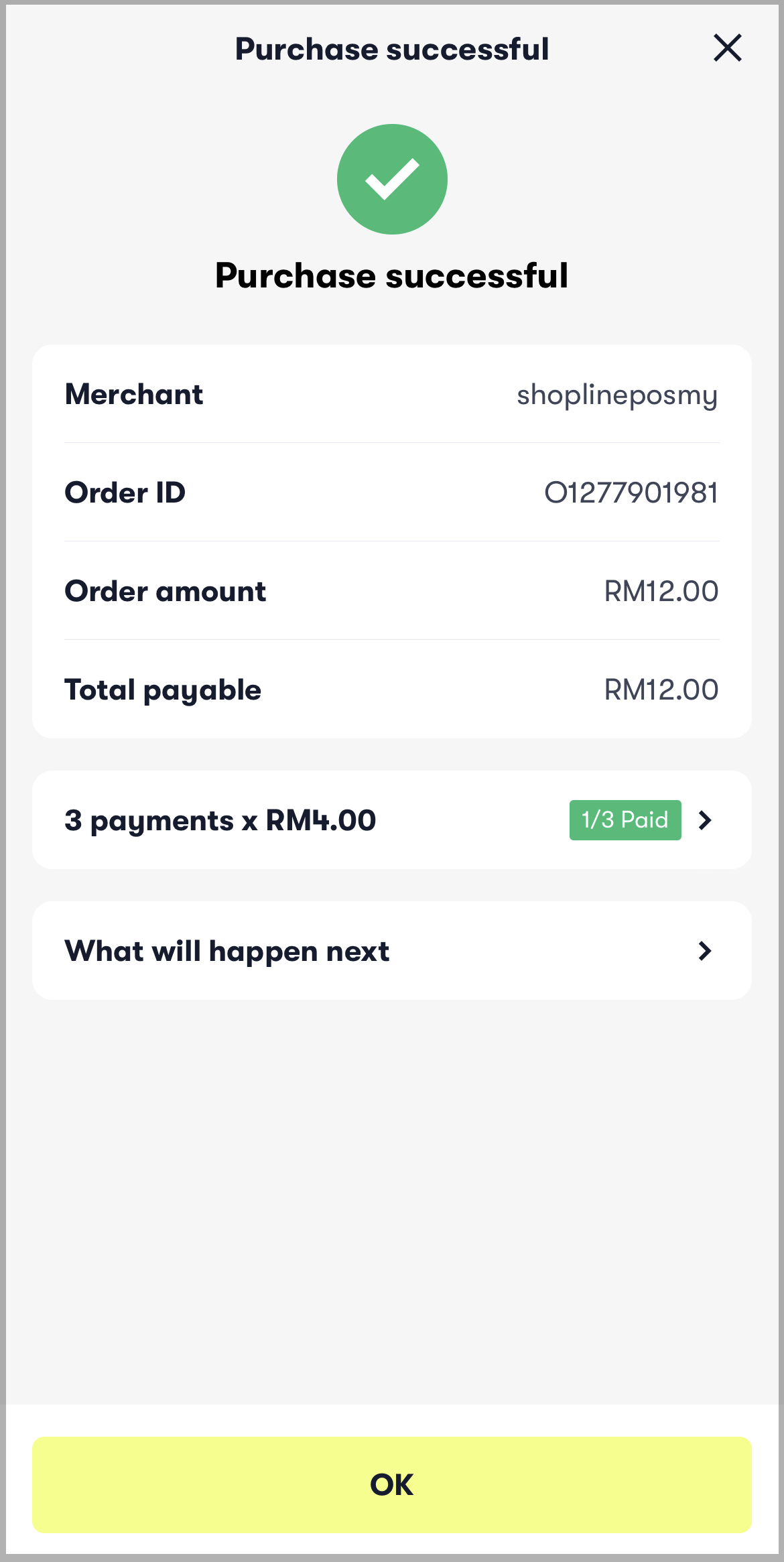784x1562 pixels.
Task: Open What will happen next section
Action: click(x=392, y=950)
